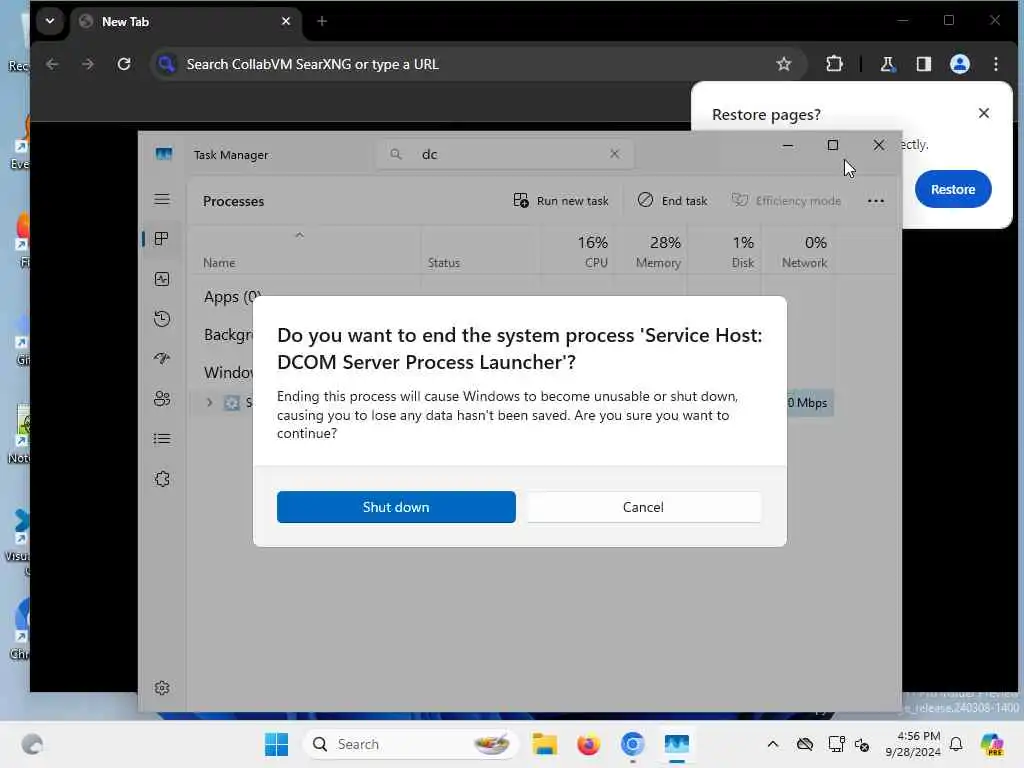1024x768 pixels.
Task: Open Chrome Labs flask icon
Action: [887, 64]
